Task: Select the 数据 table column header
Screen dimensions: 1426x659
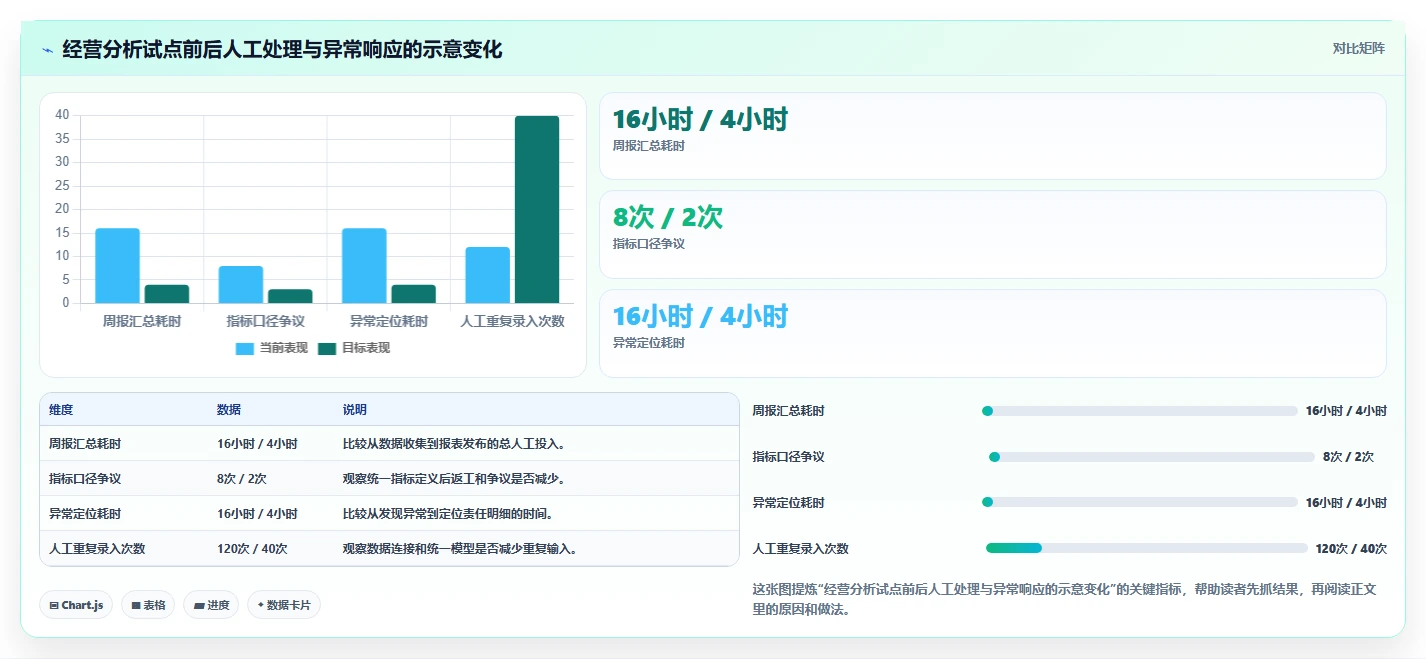Action: (x=229, y=410)
